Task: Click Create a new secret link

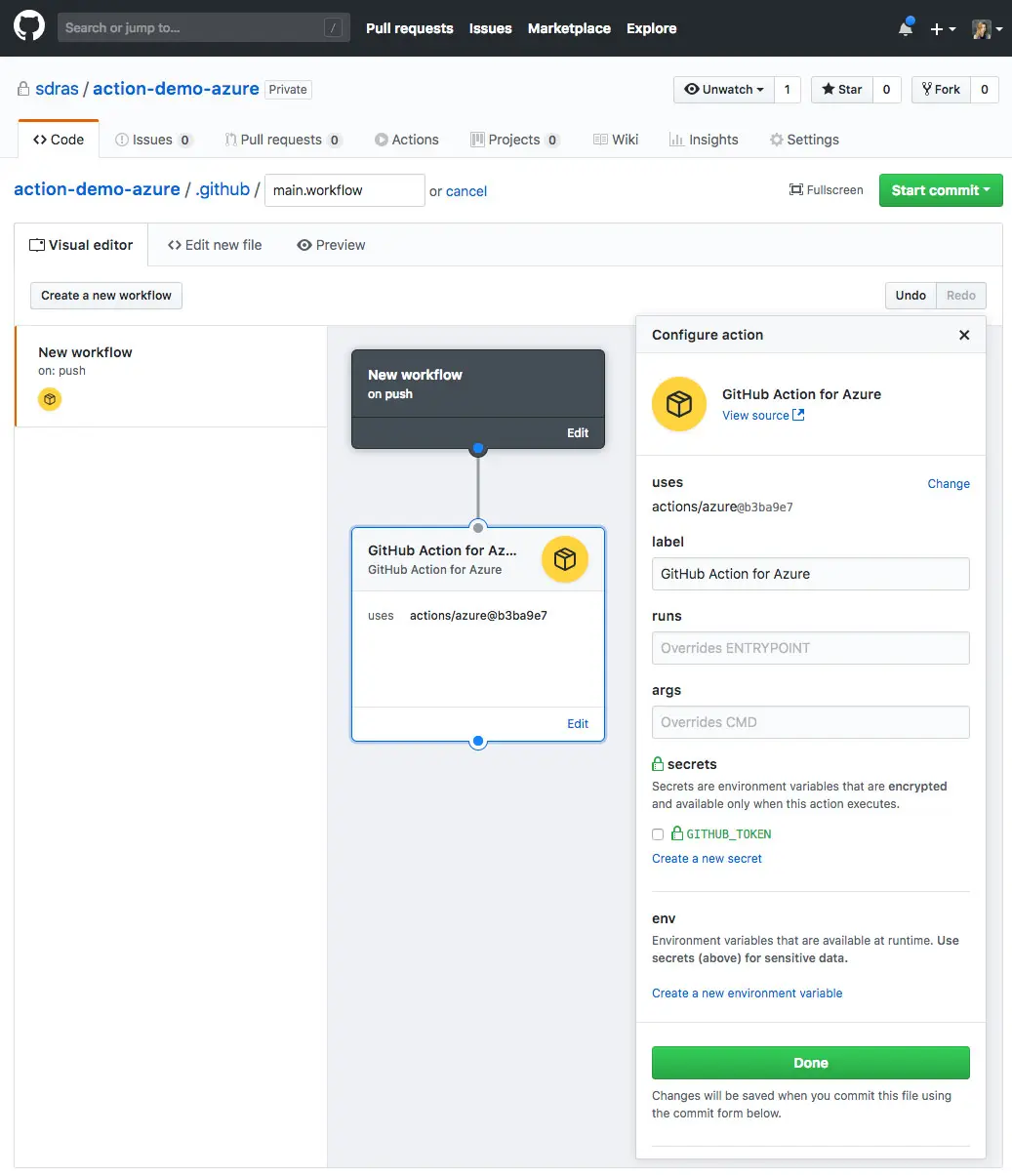Action: (707, 859)
